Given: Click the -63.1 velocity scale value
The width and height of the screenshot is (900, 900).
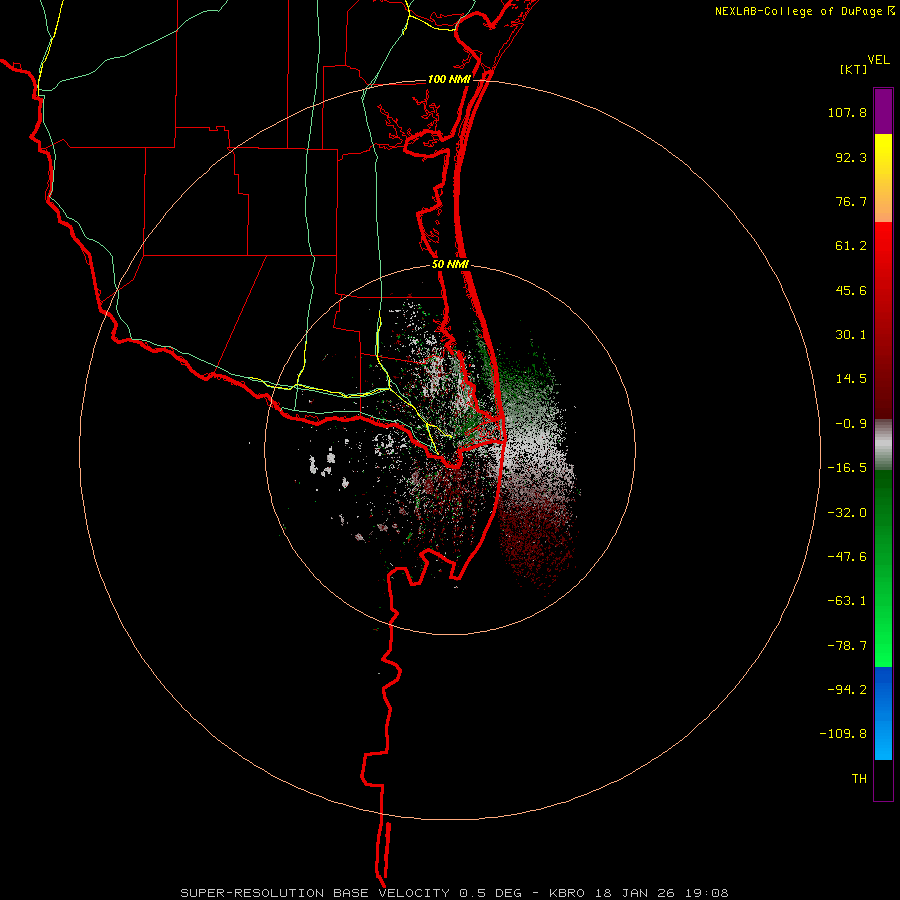Looking at the screenshot, I should (847, 601).
